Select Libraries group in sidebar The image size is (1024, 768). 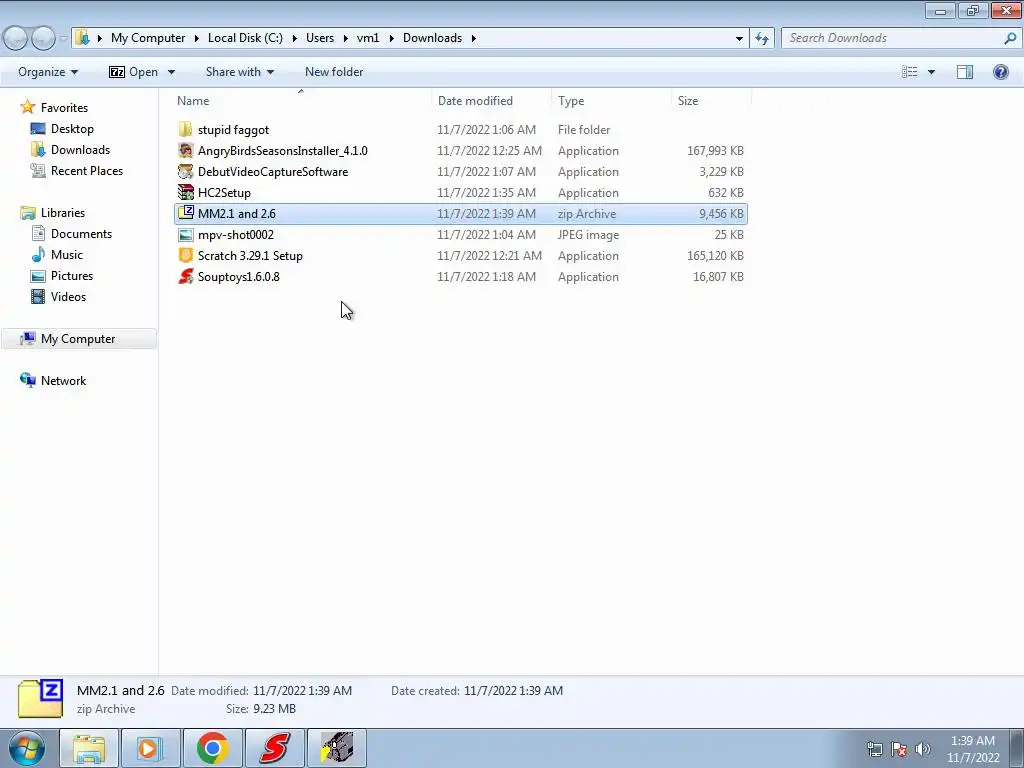[x=62, y=213]
